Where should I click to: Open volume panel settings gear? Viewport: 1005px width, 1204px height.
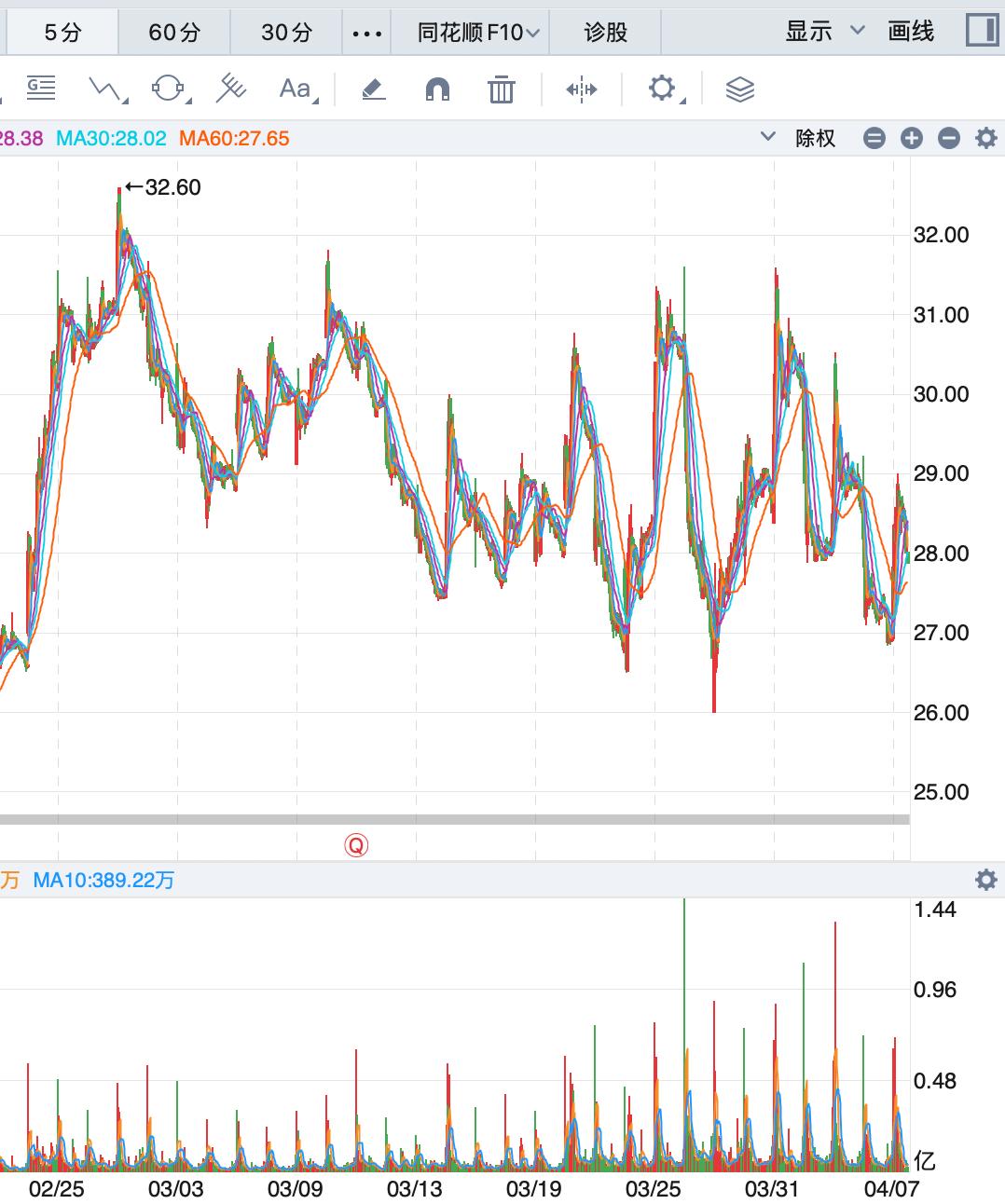click(x=986, y=880)
